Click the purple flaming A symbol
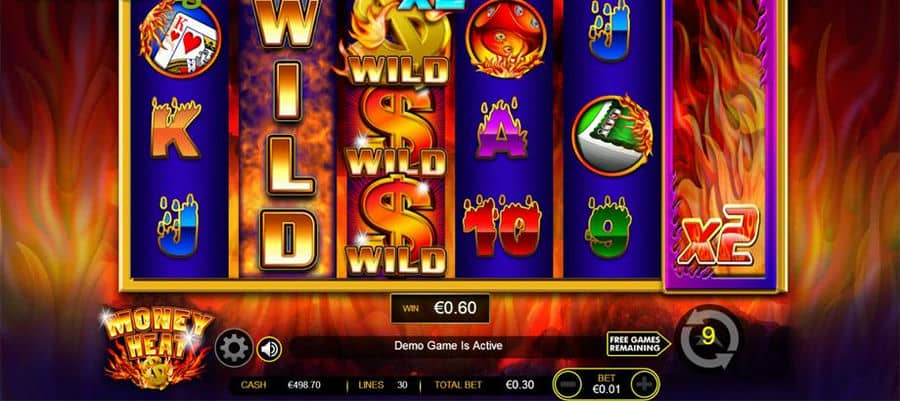The image size is (900, 401). [x=501, y=129]
